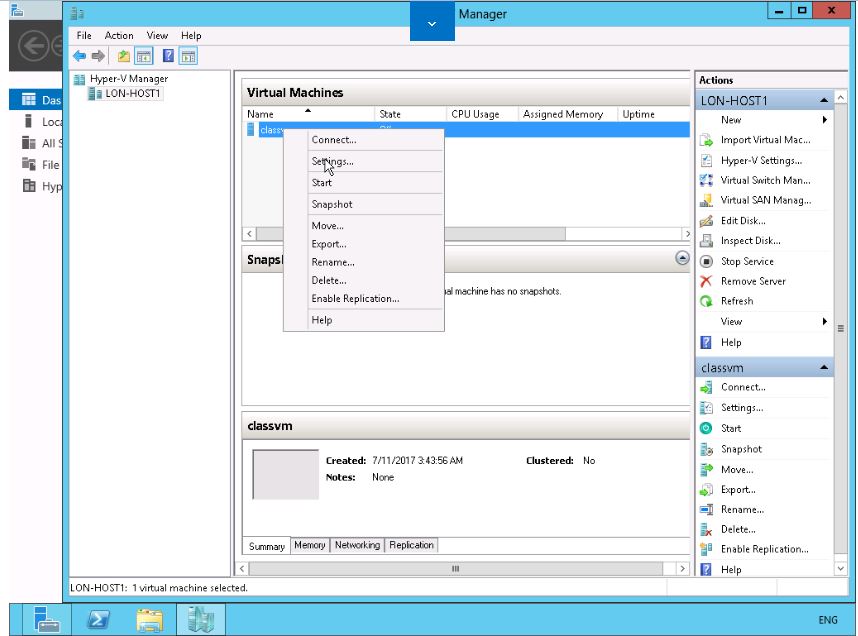Choose Settings... in the context menu
Viewport: 858px width, 636px height.
332,161
